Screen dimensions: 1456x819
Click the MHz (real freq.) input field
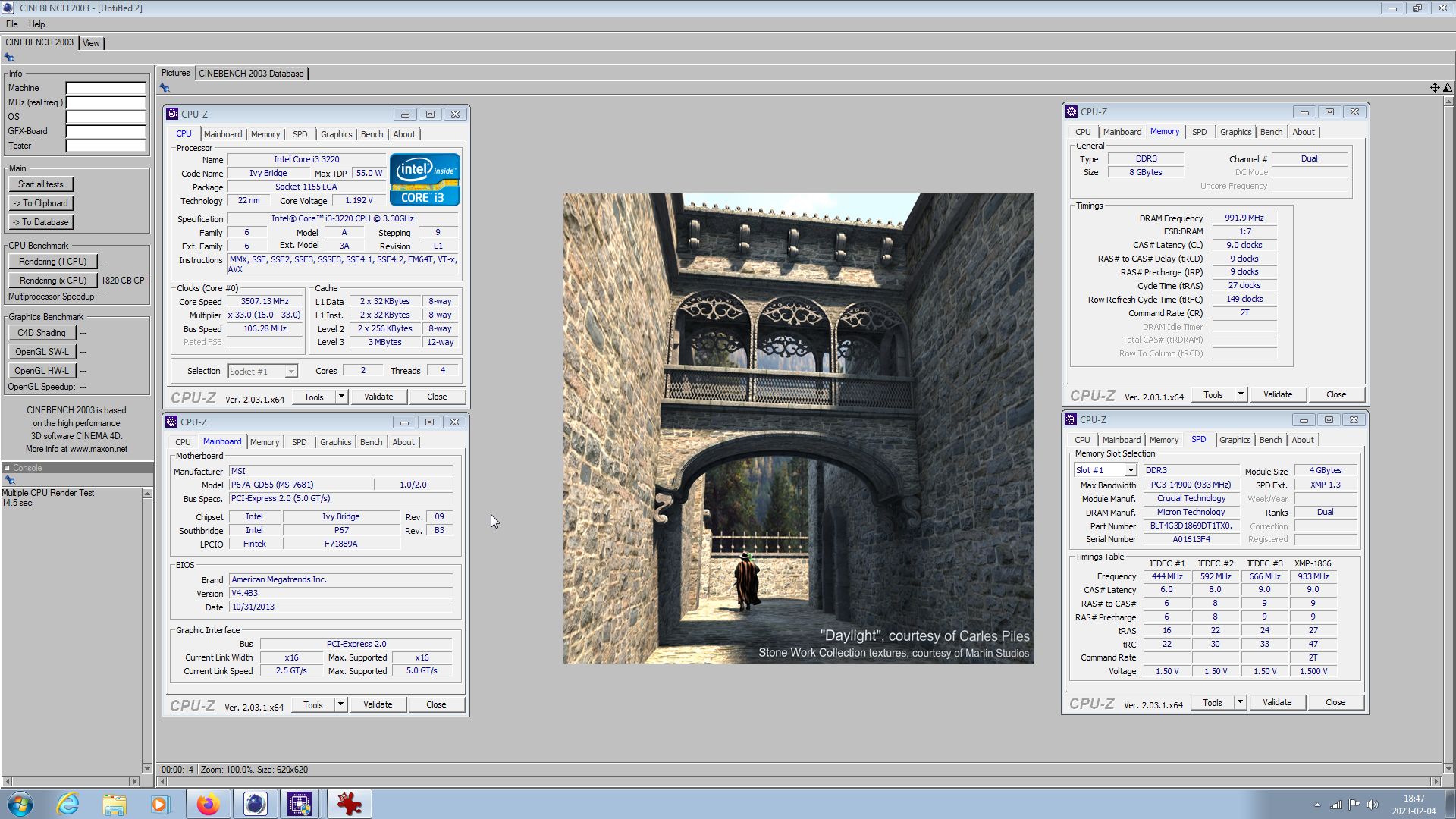[105, 102]
